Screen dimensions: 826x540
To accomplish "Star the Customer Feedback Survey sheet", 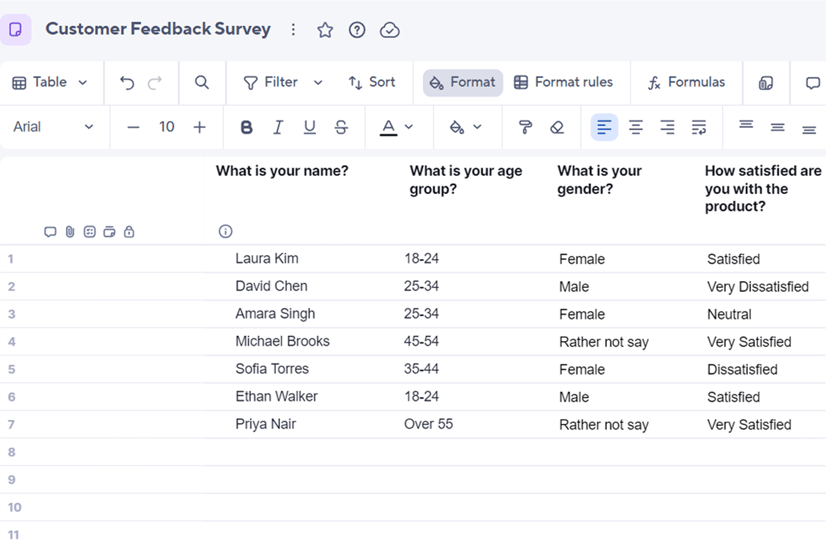I will click(325, 30).
